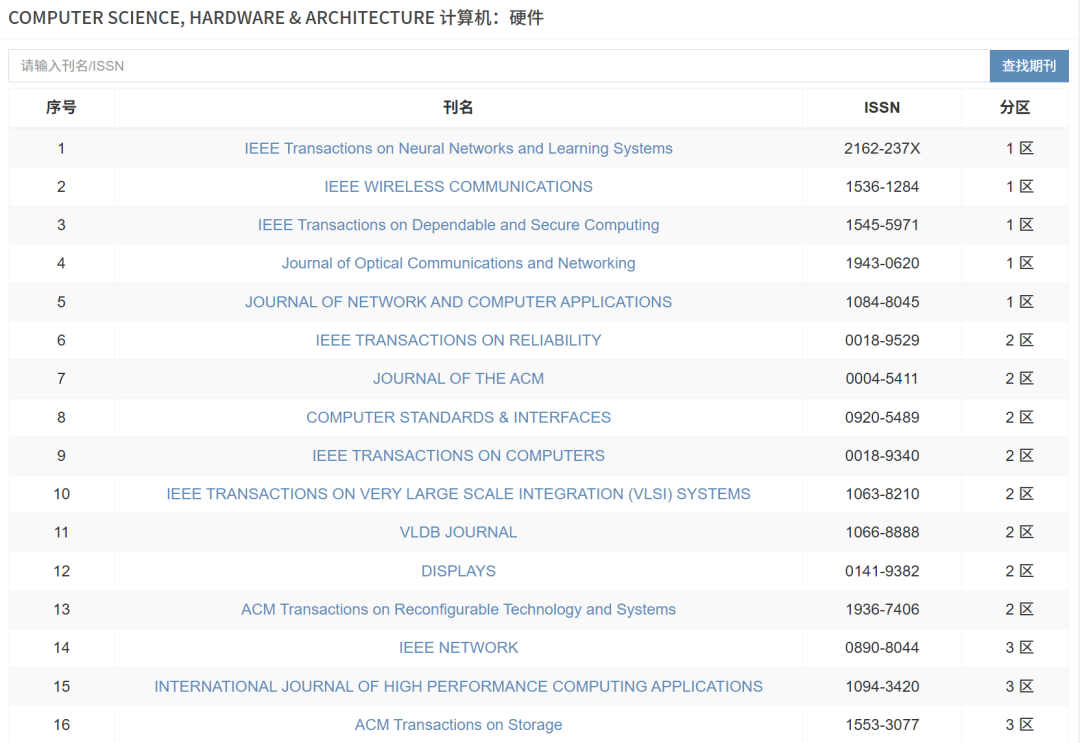Click the 刊名 column header
The width and height of the screenshot is (1080, 743).
tap(458, 107)
